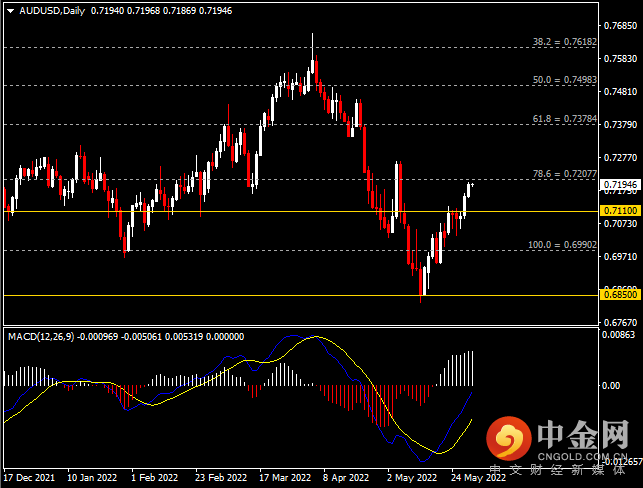Select the 78.6 = 0.72077 Fibonacci label
Image resolution: width=643 pixels, height=488 pixels.
(x=565, y=174)
